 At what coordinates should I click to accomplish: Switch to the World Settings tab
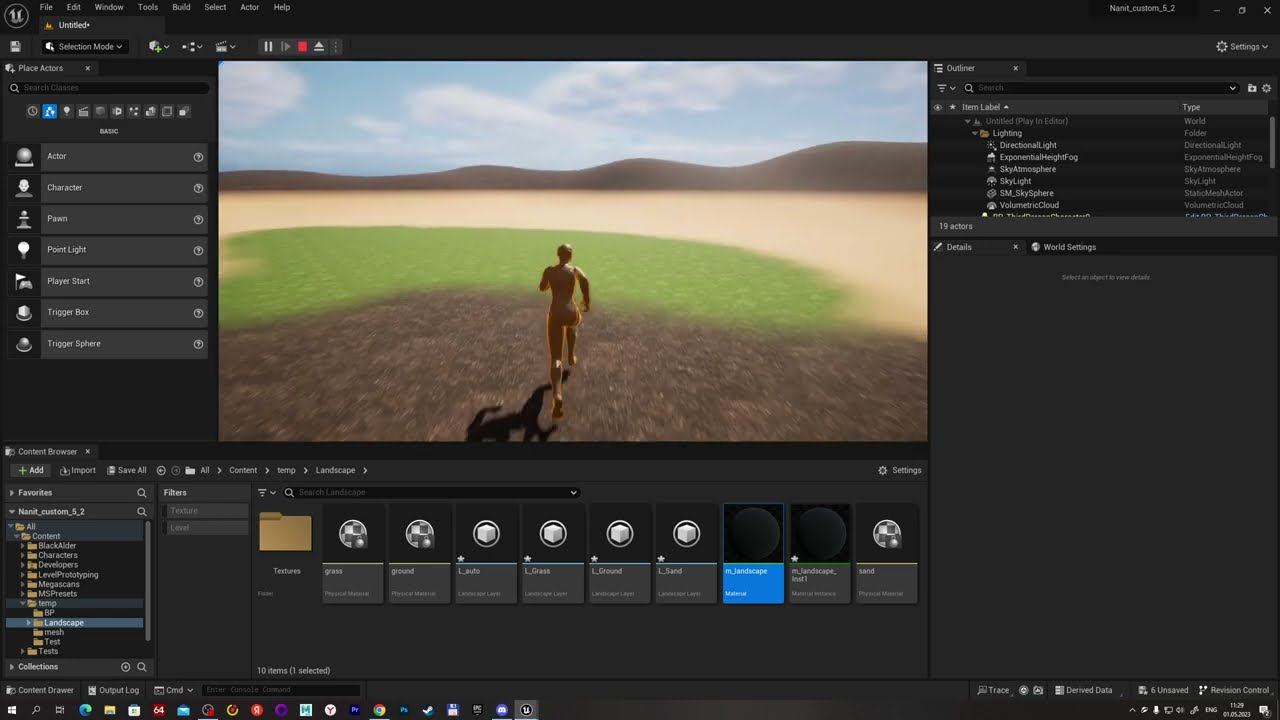[1068, 247]
